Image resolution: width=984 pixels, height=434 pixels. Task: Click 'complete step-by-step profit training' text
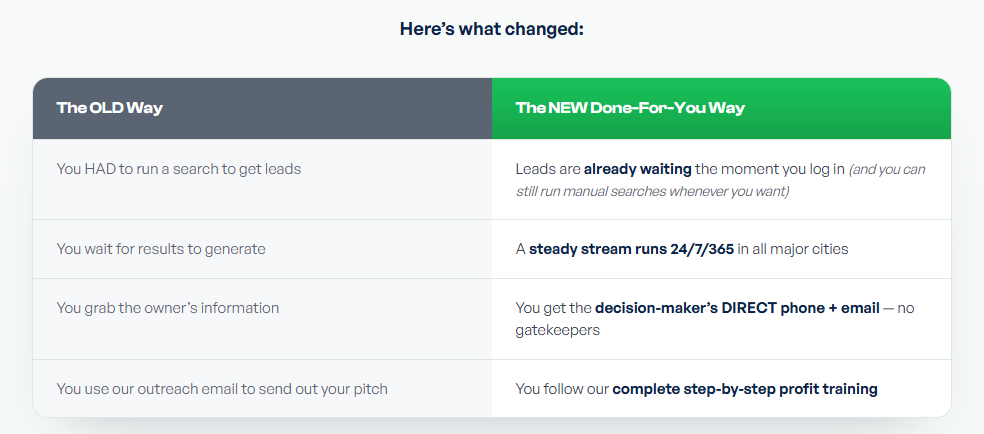tap(745, 389)
